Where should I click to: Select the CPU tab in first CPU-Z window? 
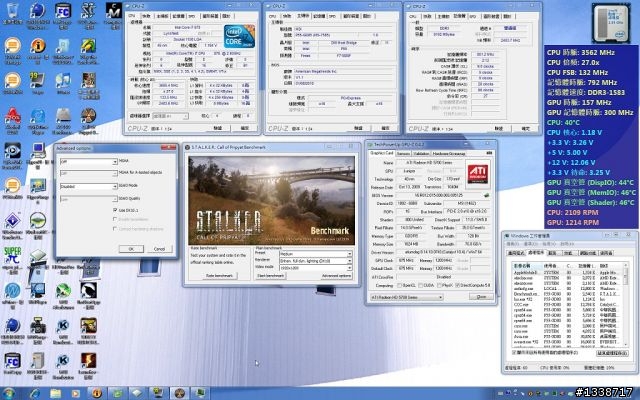(132, 16)
